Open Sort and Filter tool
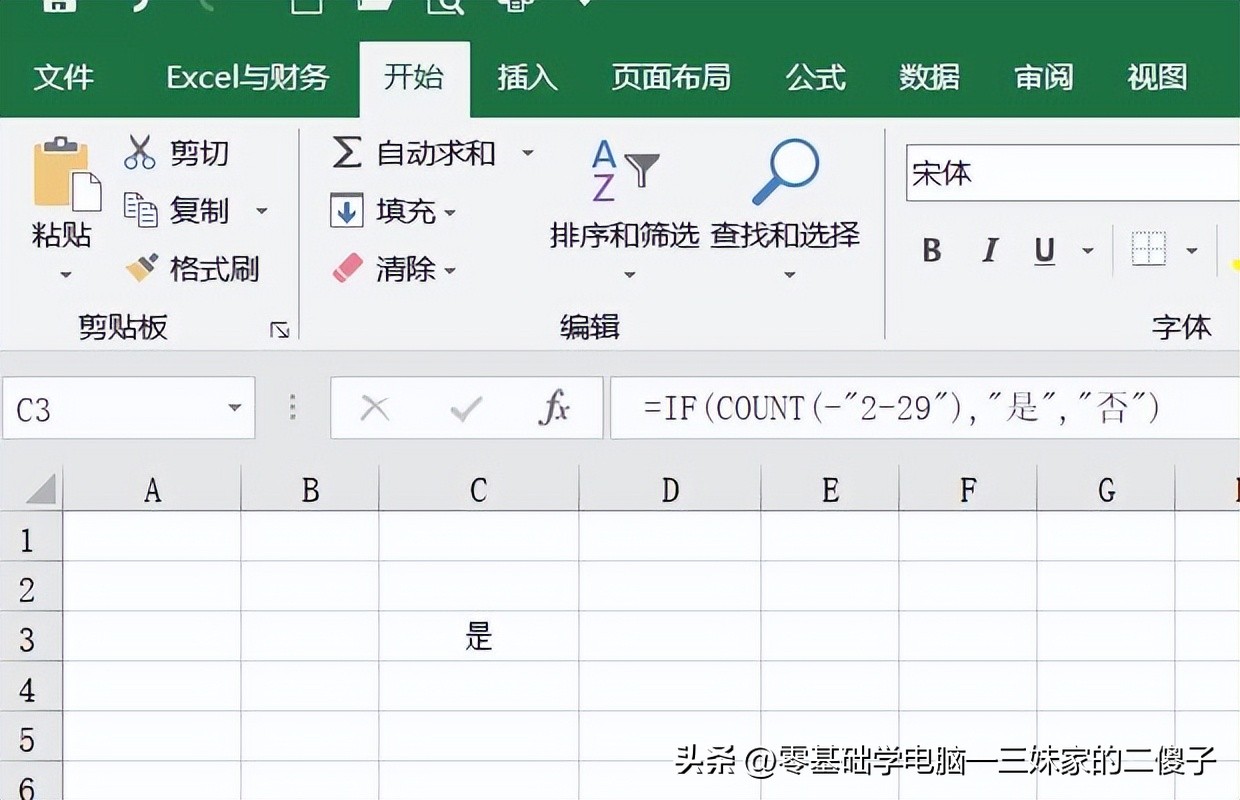Viewport: 1240px width, 800px height. coord(625,172)
